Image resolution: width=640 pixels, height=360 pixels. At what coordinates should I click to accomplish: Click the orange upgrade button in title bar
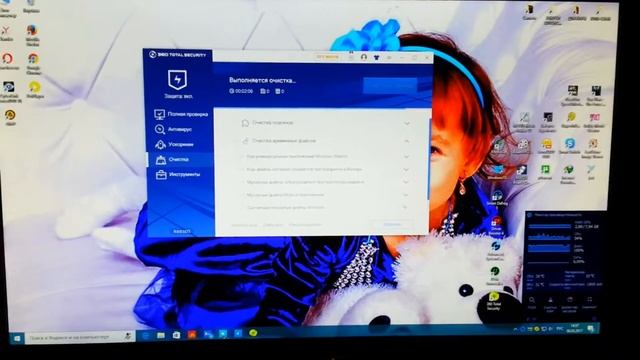[327, 57]
